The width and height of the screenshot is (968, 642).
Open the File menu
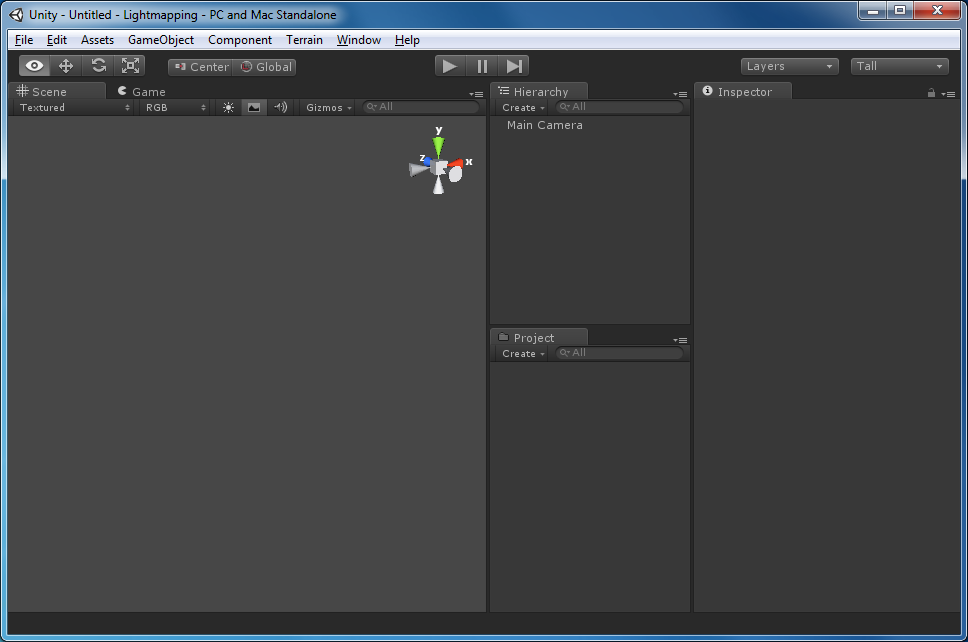[24, 40]
